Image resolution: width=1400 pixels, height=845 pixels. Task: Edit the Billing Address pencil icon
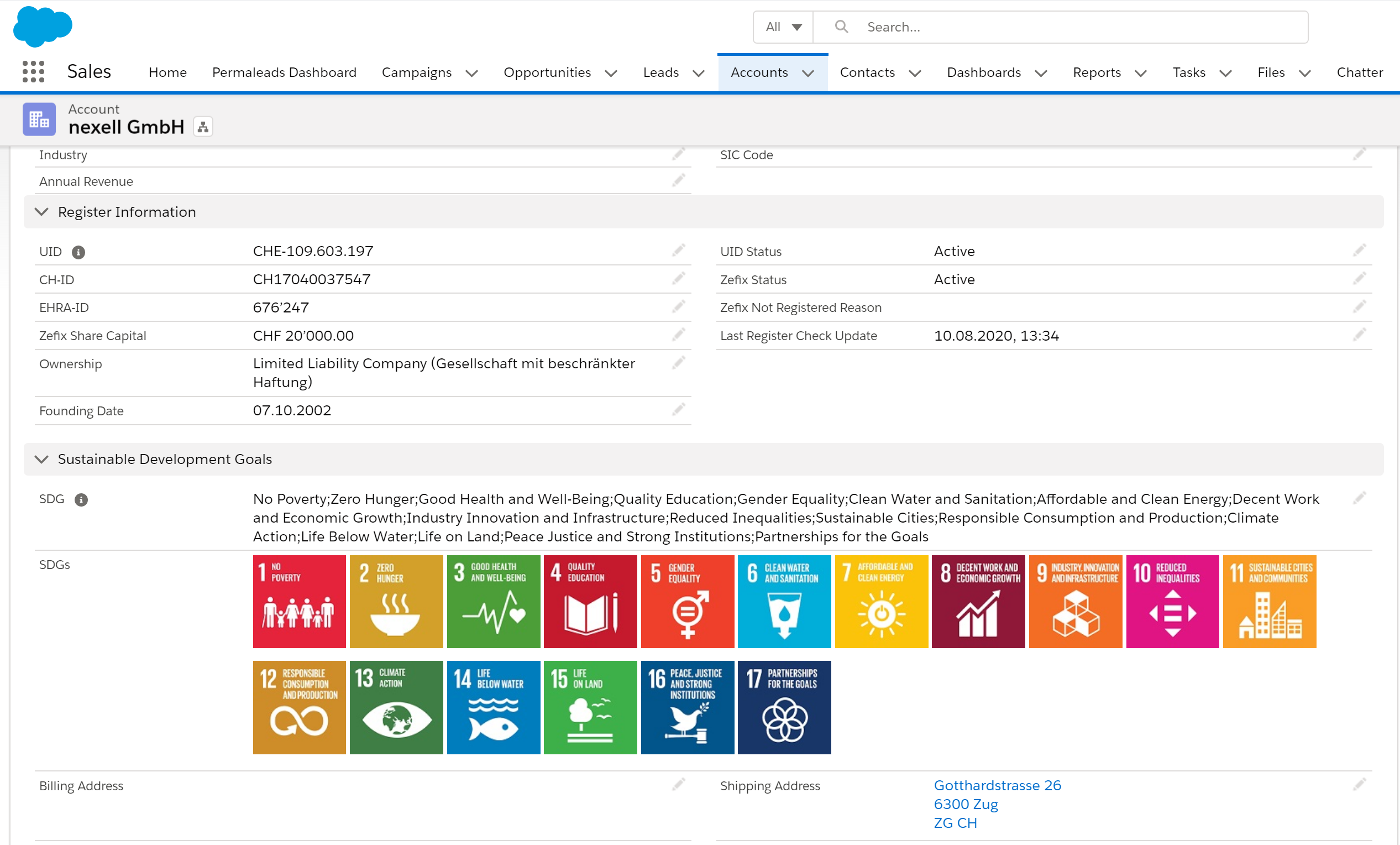pos(678,784)
